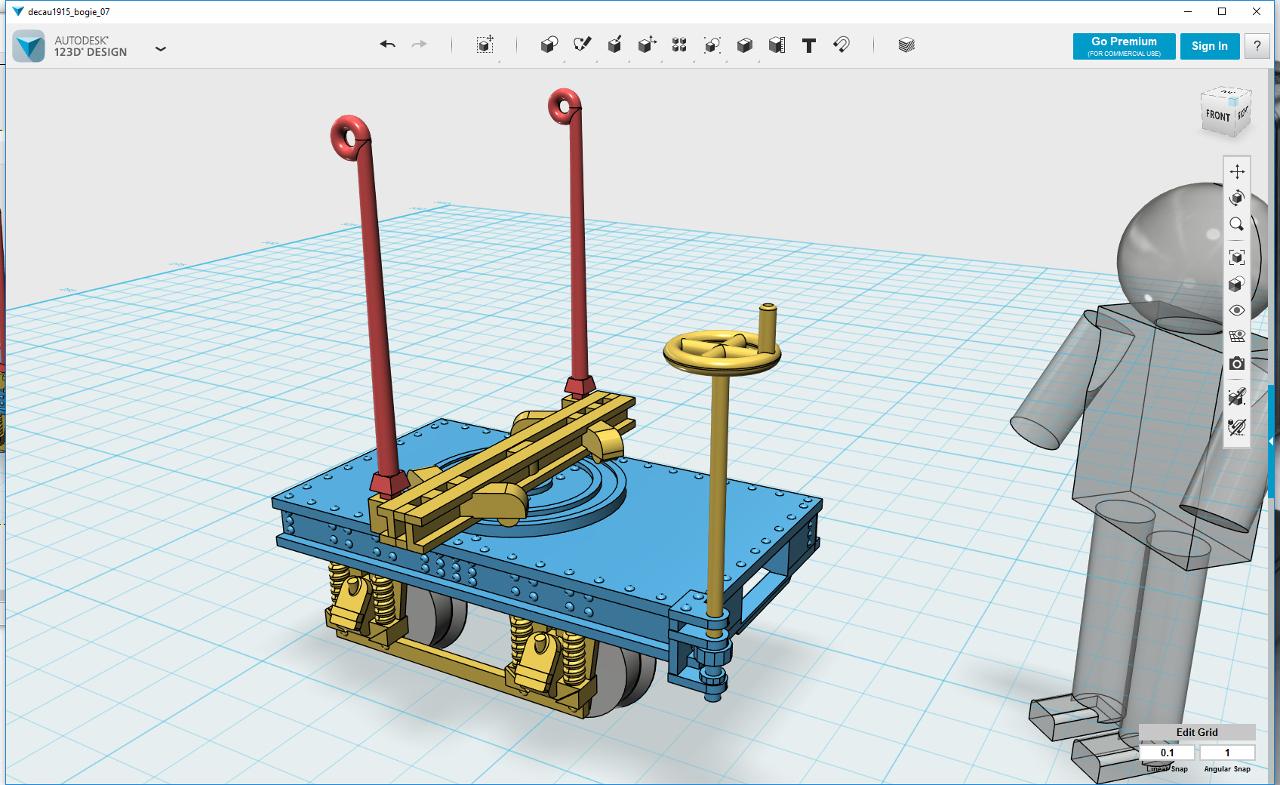This screenshot has height=785, width=1280.
Task: Click the Linear Snap value field
Action: coord(1168,753)
